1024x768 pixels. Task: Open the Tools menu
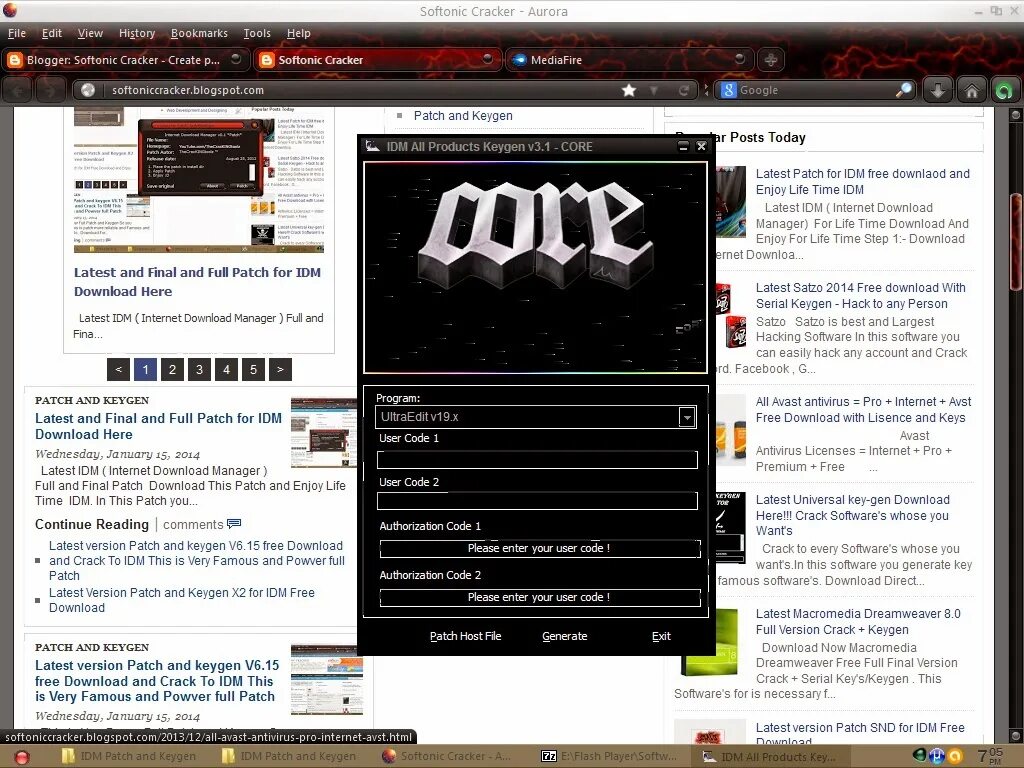[x=257, y=33]
